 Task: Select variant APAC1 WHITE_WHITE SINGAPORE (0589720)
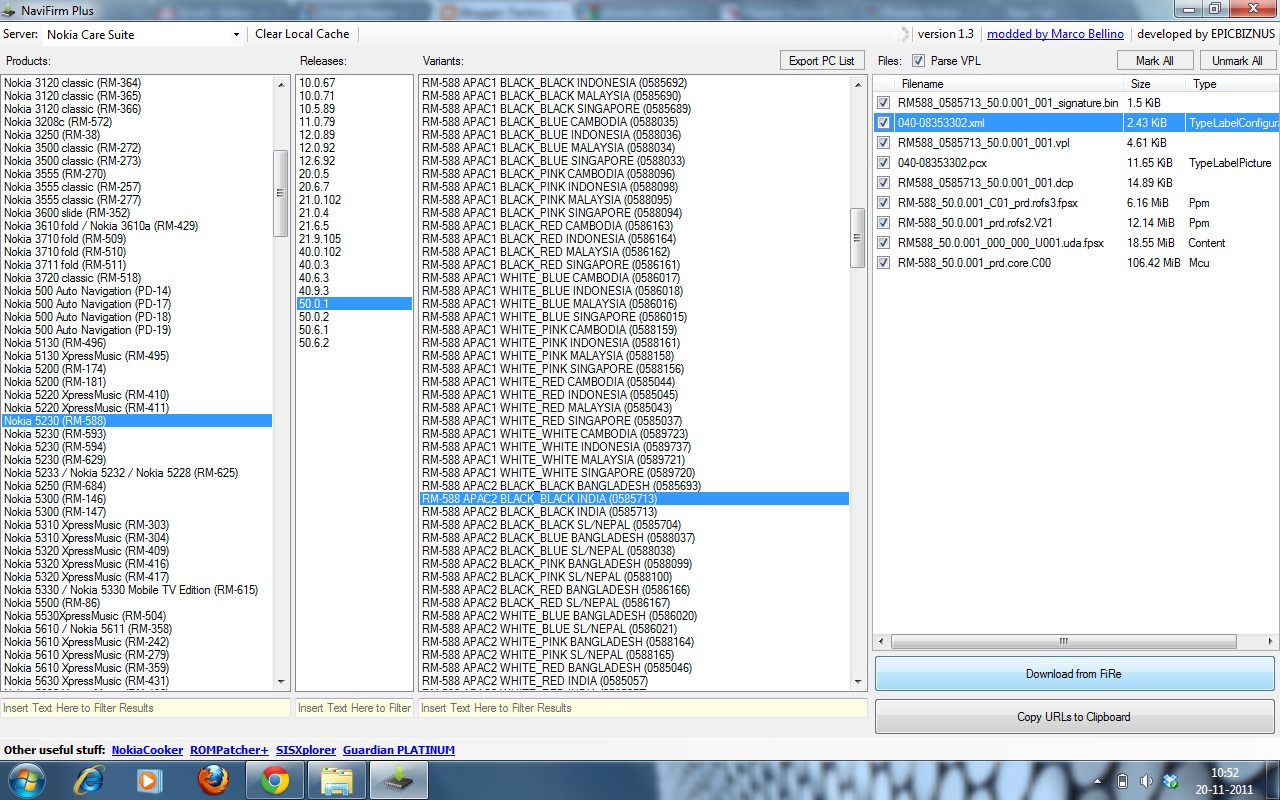pyautogui.click(x=634, y=473)
